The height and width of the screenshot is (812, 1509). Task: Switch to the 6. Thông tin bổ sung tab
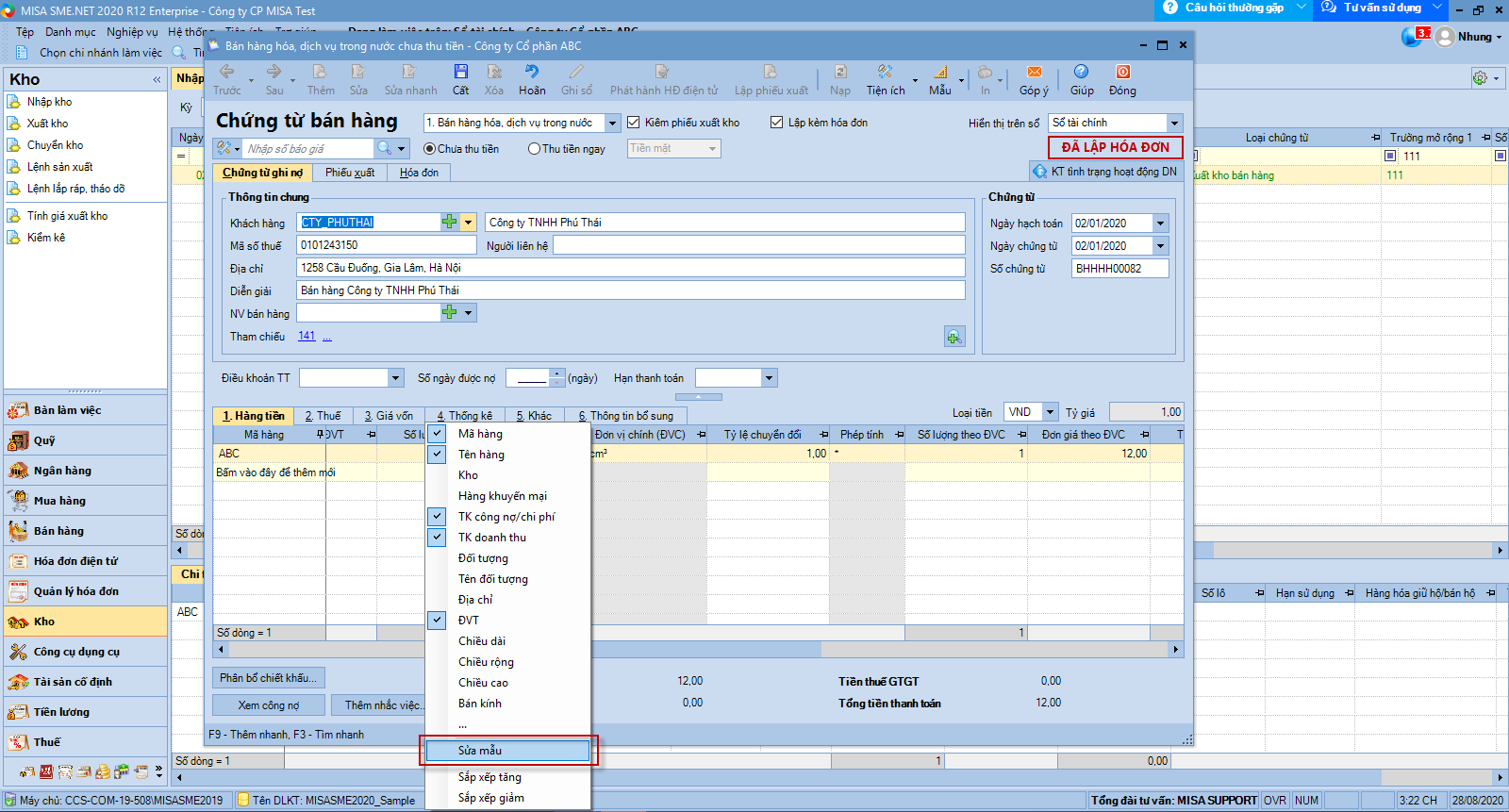(x=626, y=416)
